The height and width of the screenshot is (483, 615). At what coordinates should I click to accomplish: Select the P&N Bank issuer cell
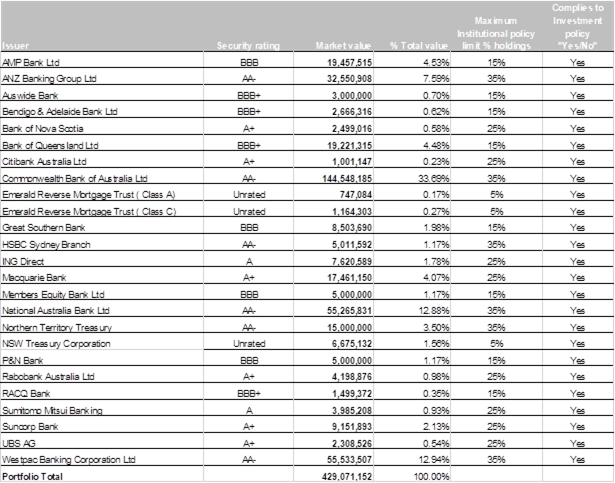click(x=23, y=361)
